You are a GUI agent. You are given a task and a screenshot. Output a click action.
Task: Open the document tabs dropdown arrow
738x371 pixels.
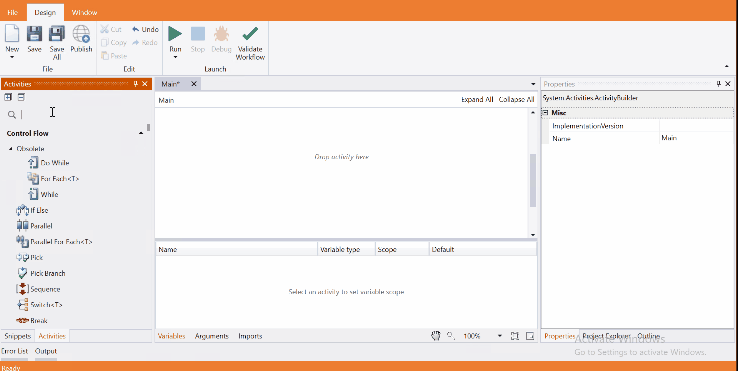(533, 84)
